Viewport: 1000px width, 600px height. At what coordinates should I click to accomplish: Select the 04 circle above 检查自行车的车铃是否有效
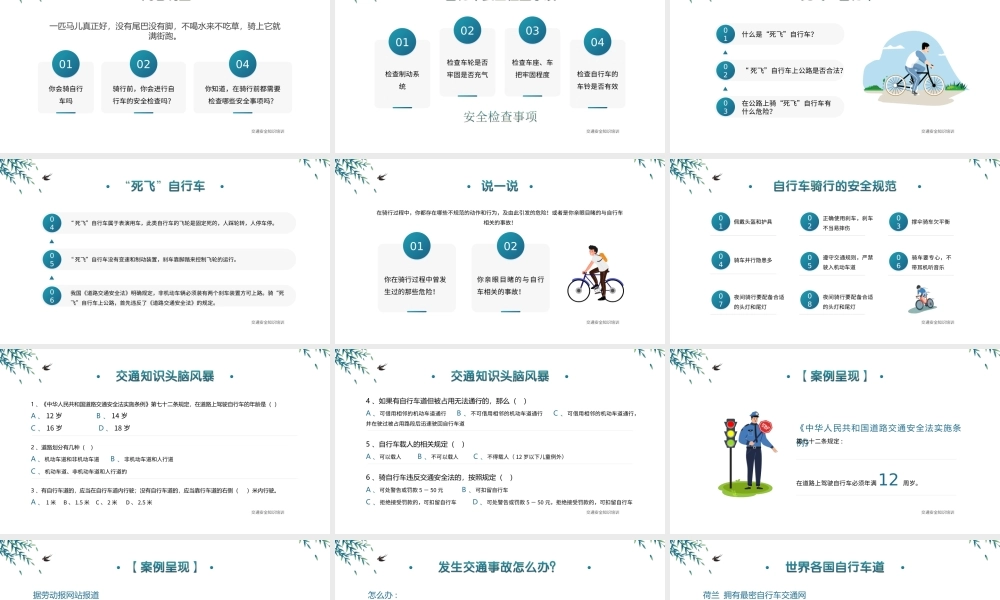[597, 42]
